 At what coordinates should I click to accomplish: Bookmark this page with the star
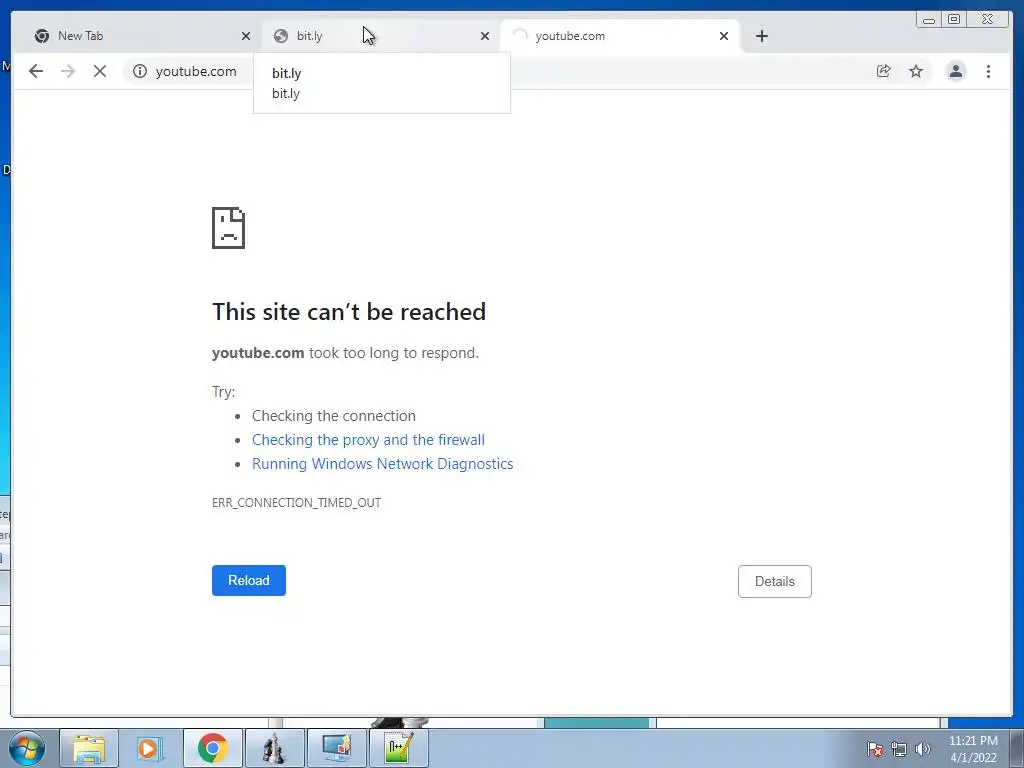pyautogui.click(x=916, y=71)
